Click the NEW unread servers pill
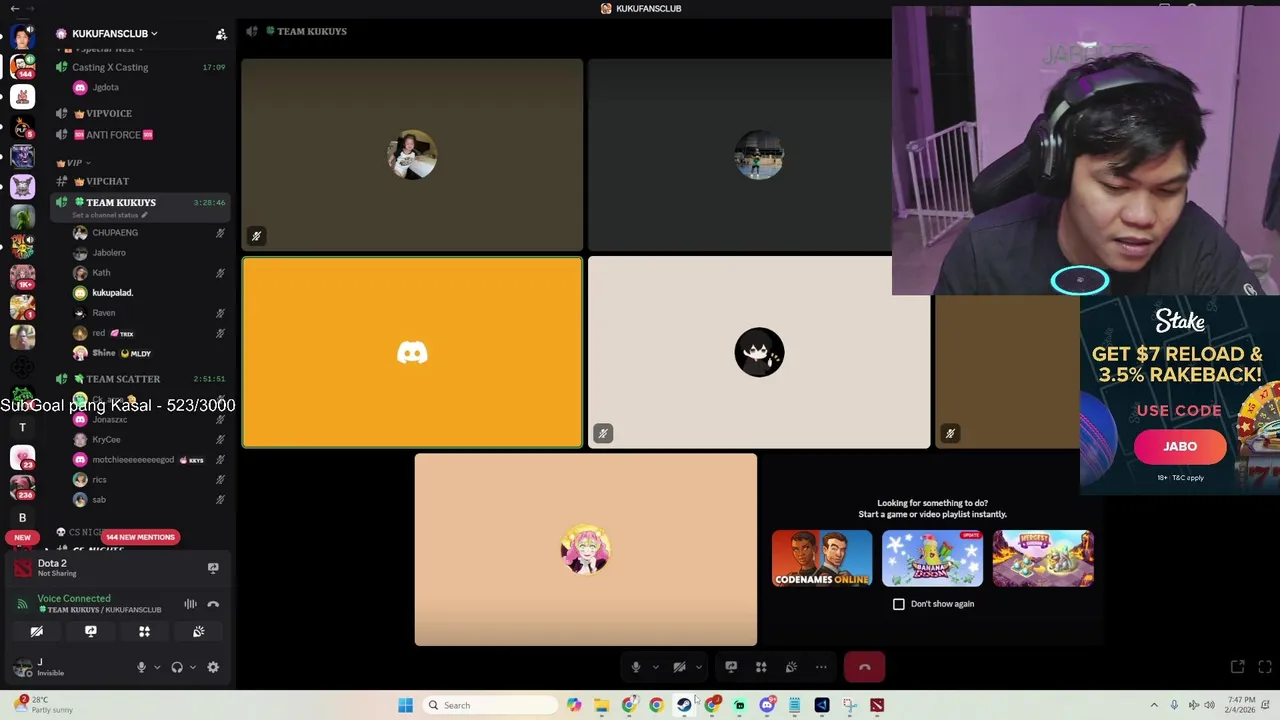Viewport: 1280px width, 720px height. (x=22, y=537)
